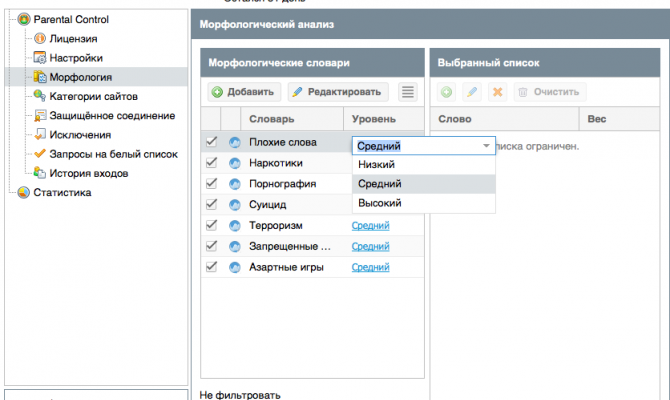Select Высокий in the level dropdown list
Viewport: 670px width, 400px height.
379,203
